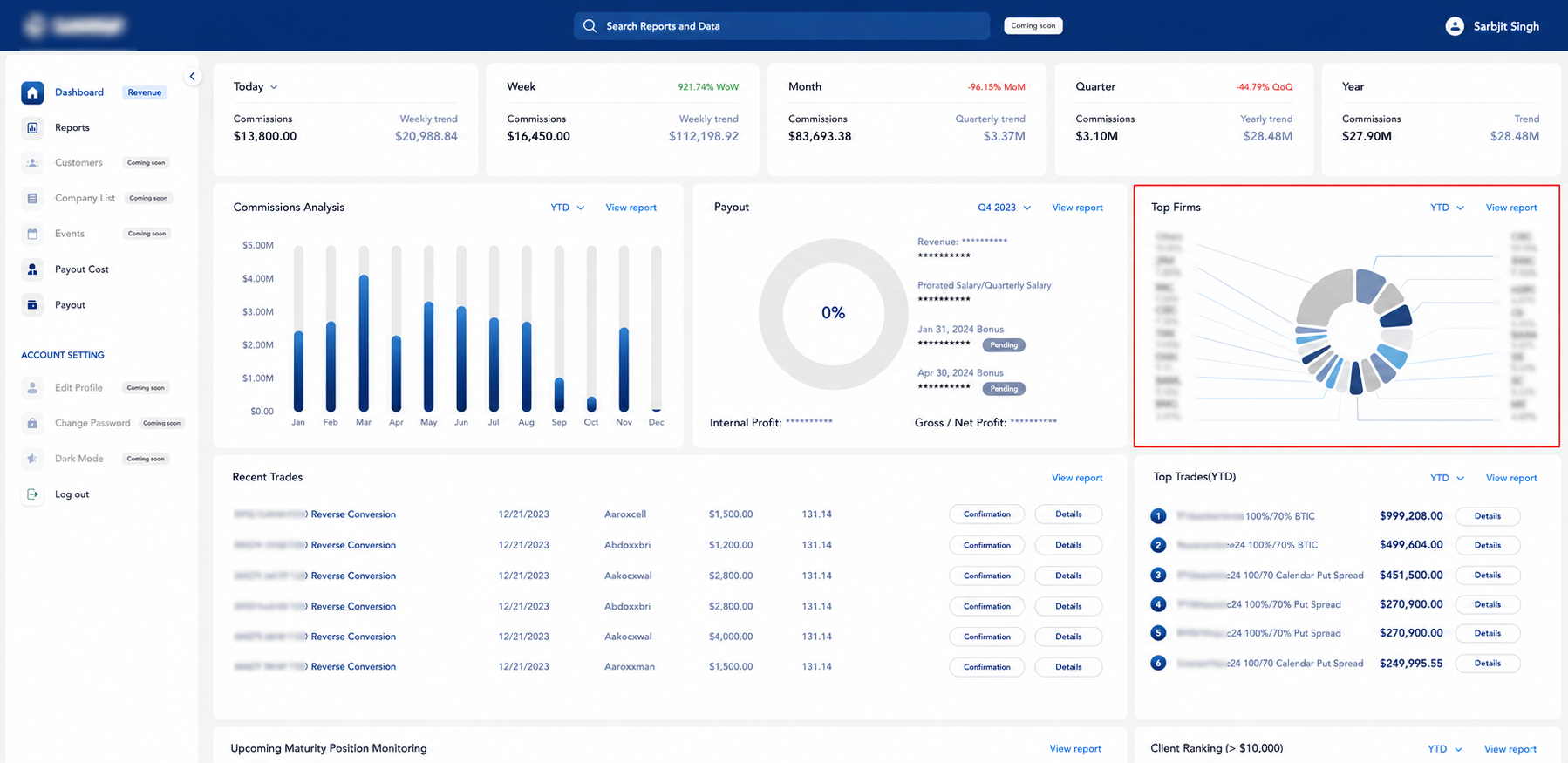Select Edit Profile in account settings
The width and height of the screenshot is (1568, 763).
(78, 388)
